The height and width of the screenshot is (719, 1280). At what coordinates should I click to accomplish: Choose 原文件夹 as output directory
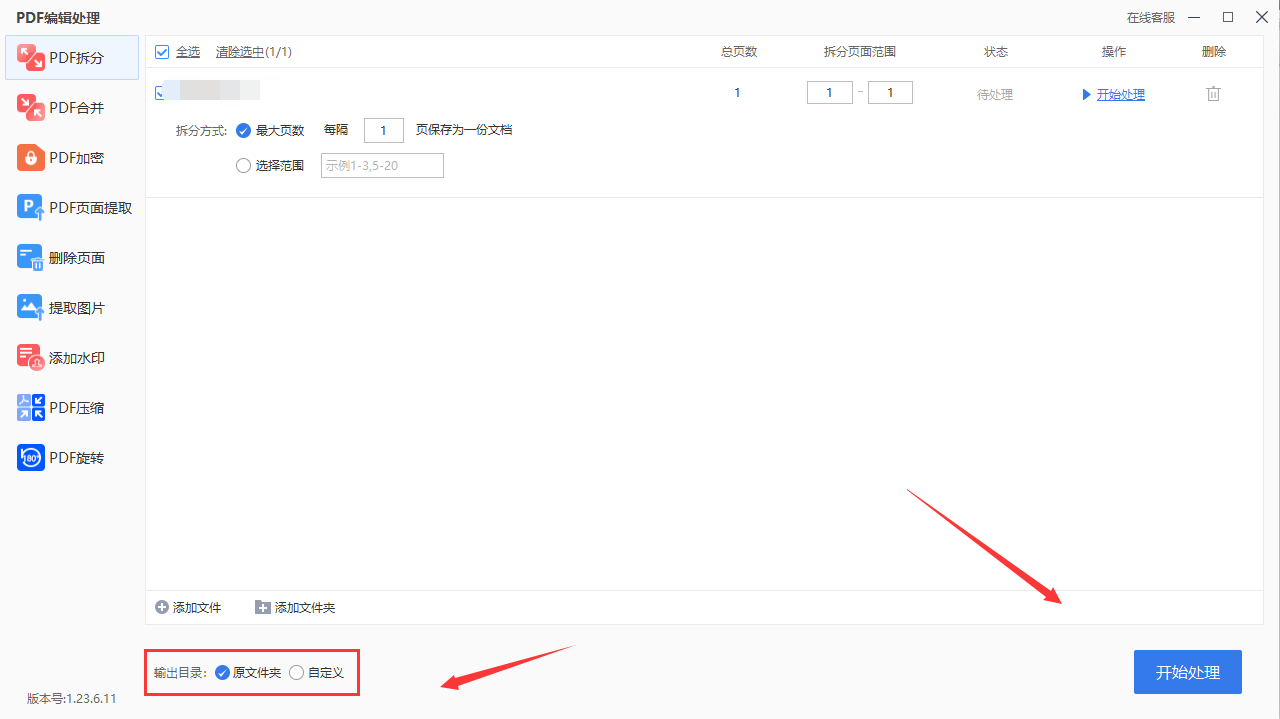tap(222, 673)
